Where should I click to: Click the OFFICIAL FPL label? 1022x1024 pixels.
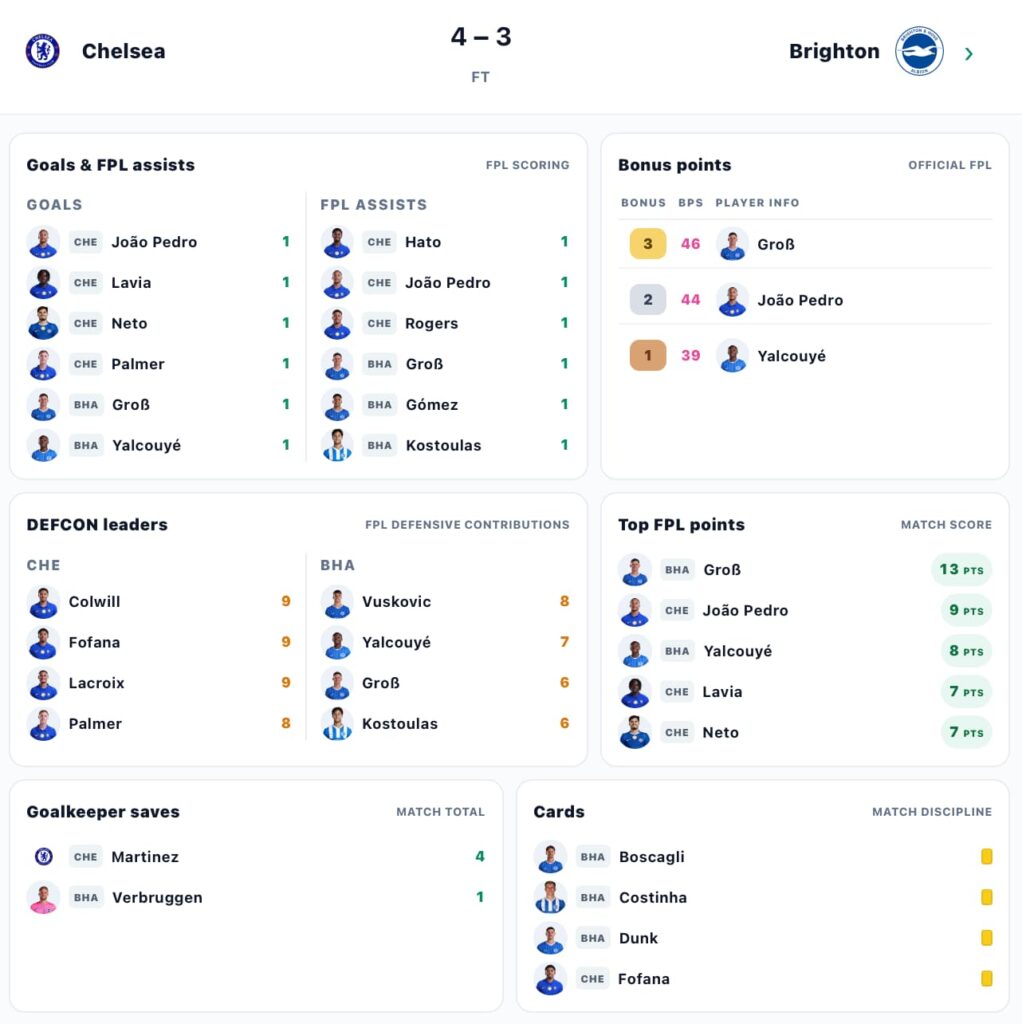pos(950,165)
